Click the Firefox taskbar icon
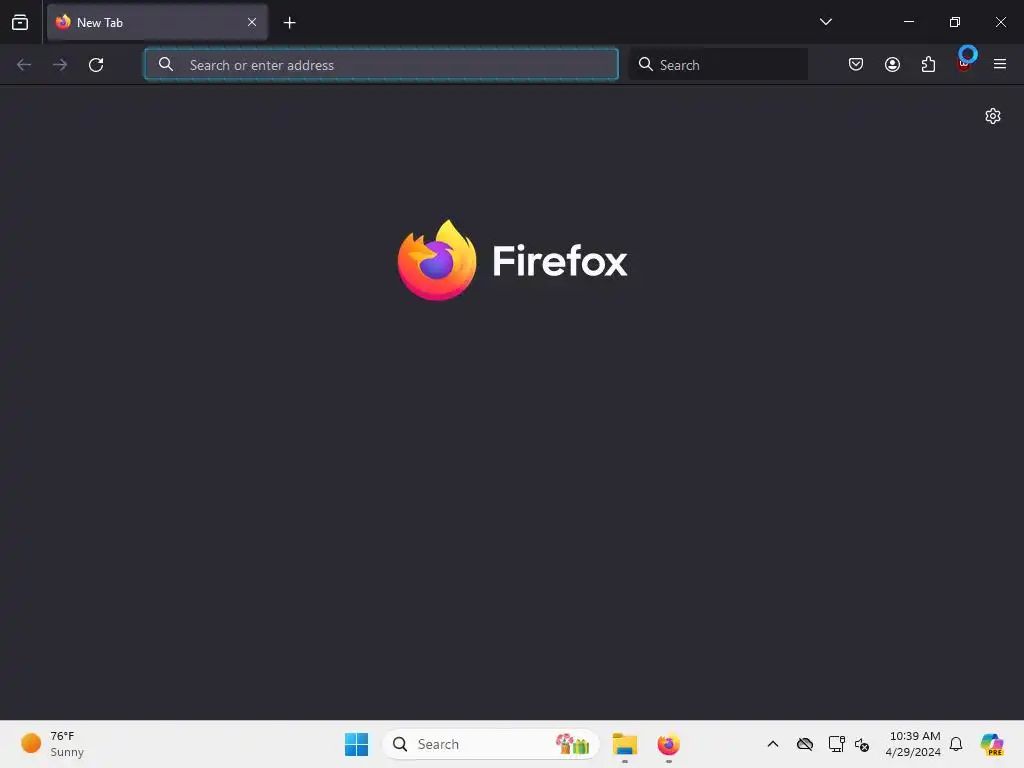The image size is (1024, 768). 669,744
